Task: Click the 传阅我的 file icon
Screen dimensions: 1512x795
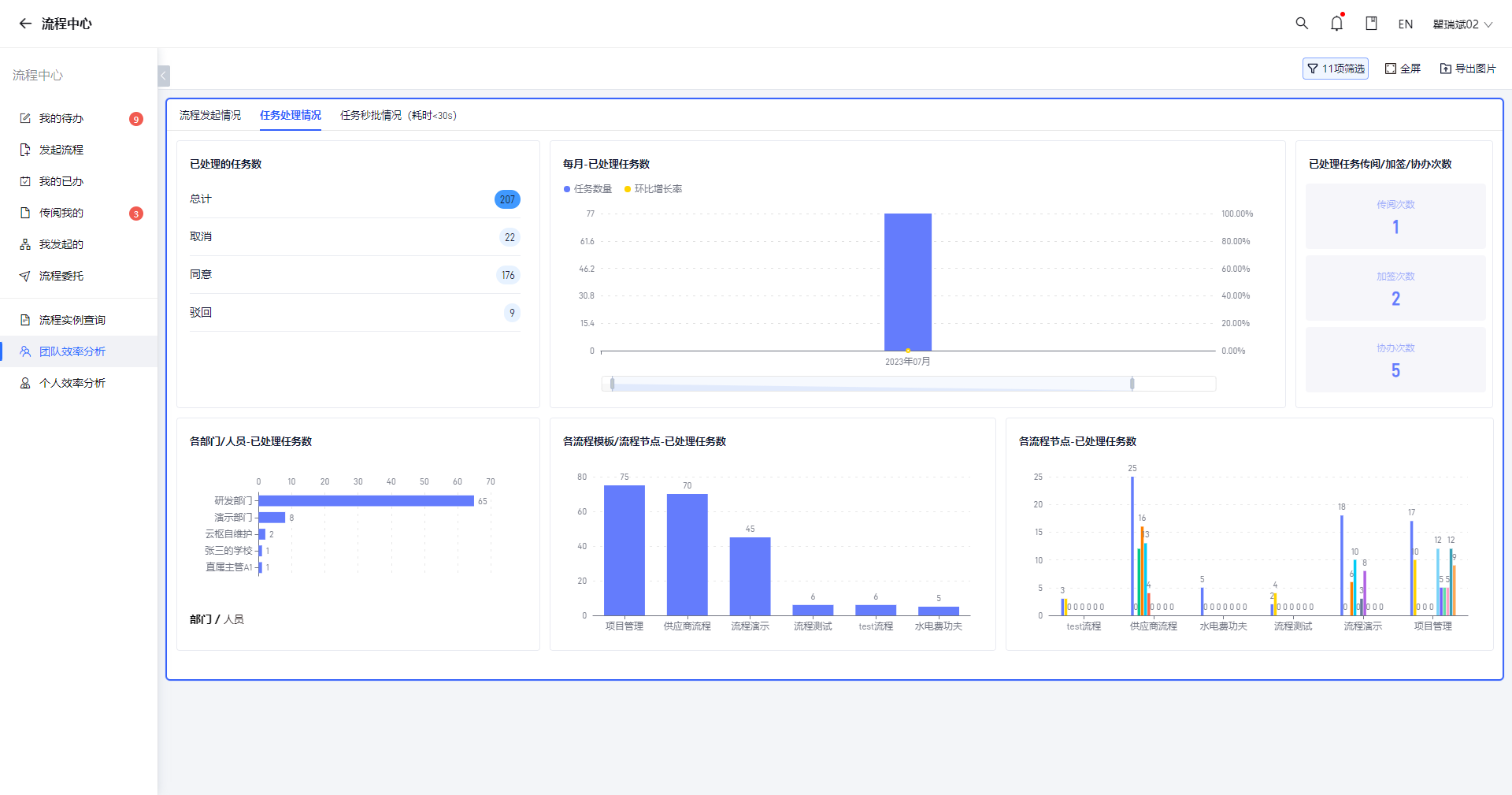Action: point(25,213)
